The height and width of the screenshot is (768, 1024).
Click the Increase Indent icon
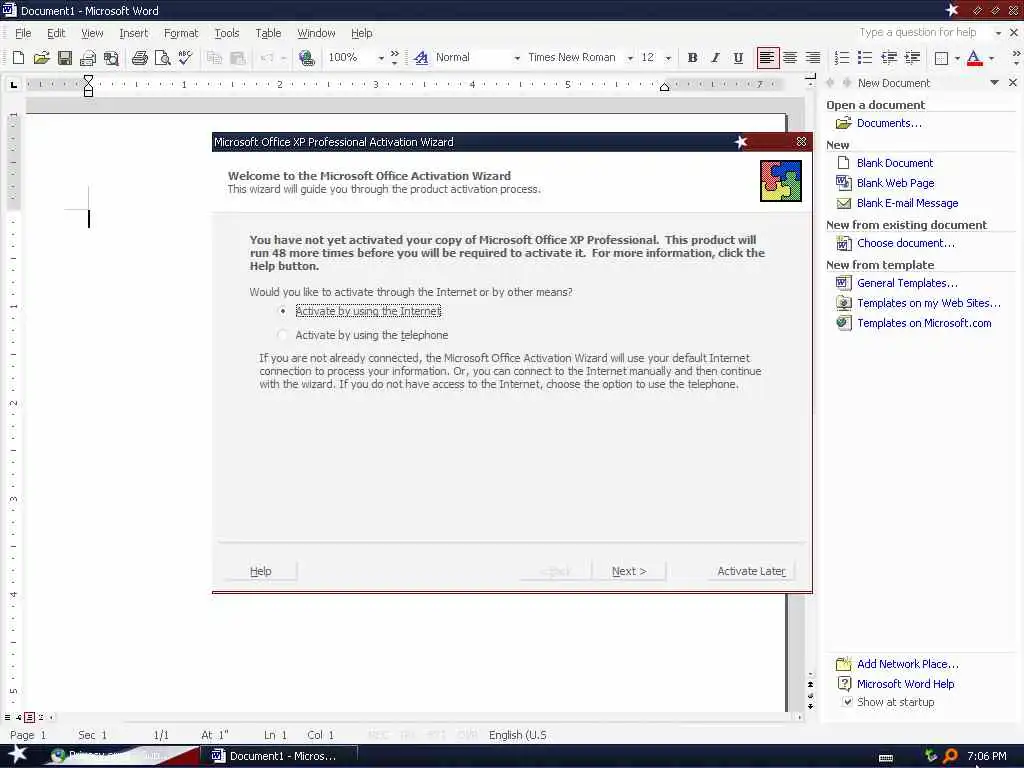(x=912, y=57)
